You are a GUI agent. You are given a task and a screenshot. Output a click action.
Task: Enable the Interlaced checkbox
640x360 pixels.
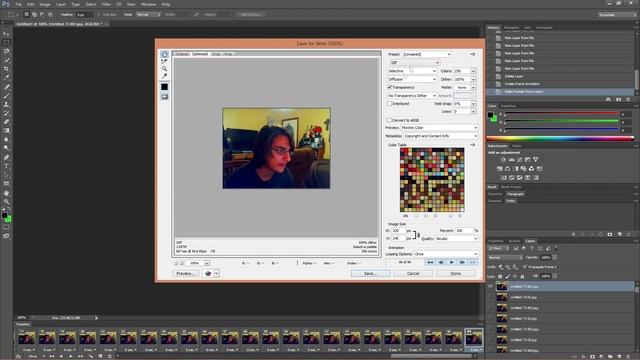click(389, 104)
